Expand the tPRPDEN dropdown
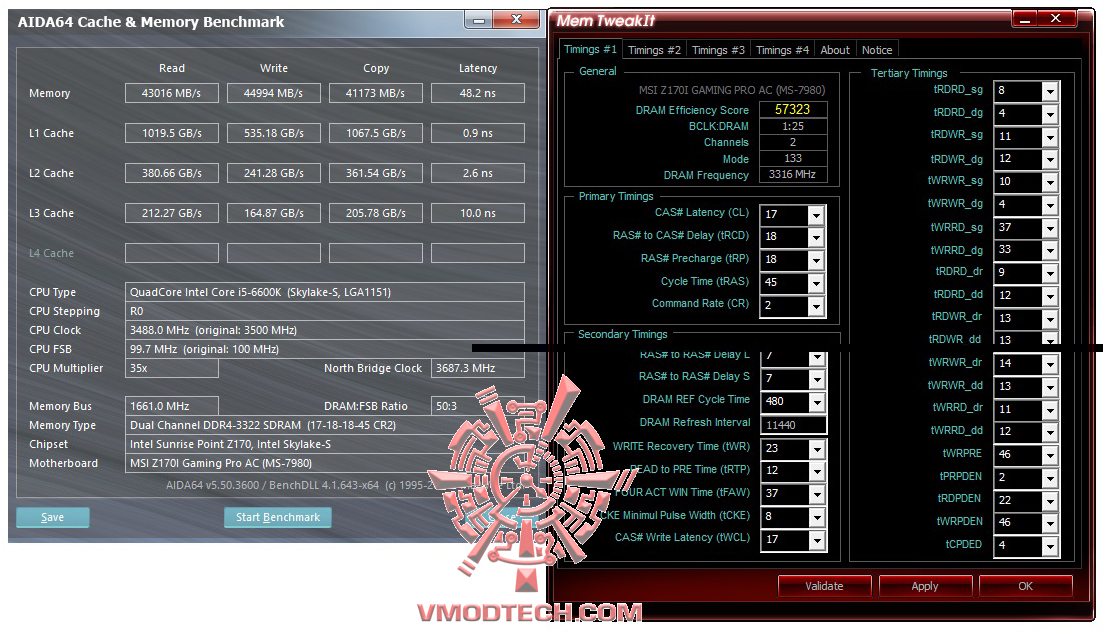This screenshot has height=632, width=1103. tap(1050, 478)
